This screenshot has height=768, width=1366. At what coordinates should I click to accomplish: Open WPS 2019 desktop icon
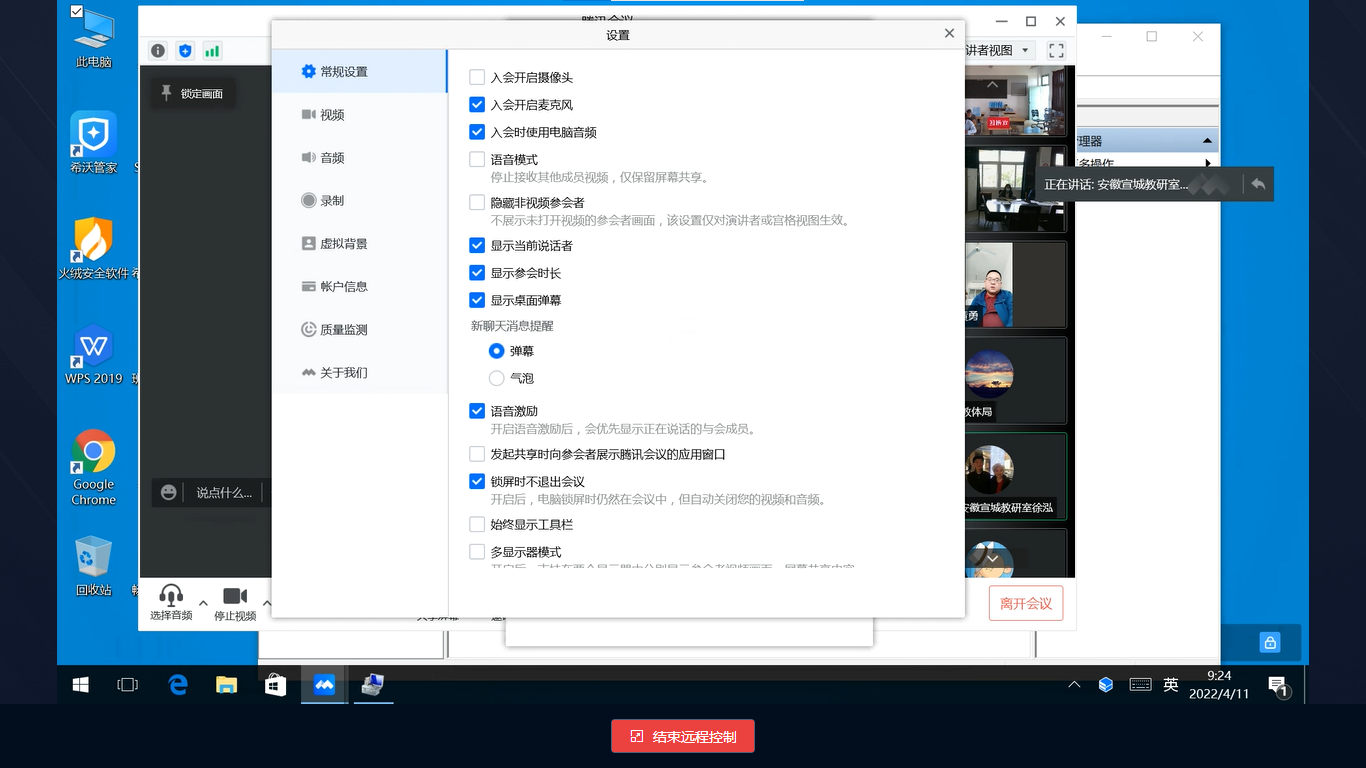point(94,354)
